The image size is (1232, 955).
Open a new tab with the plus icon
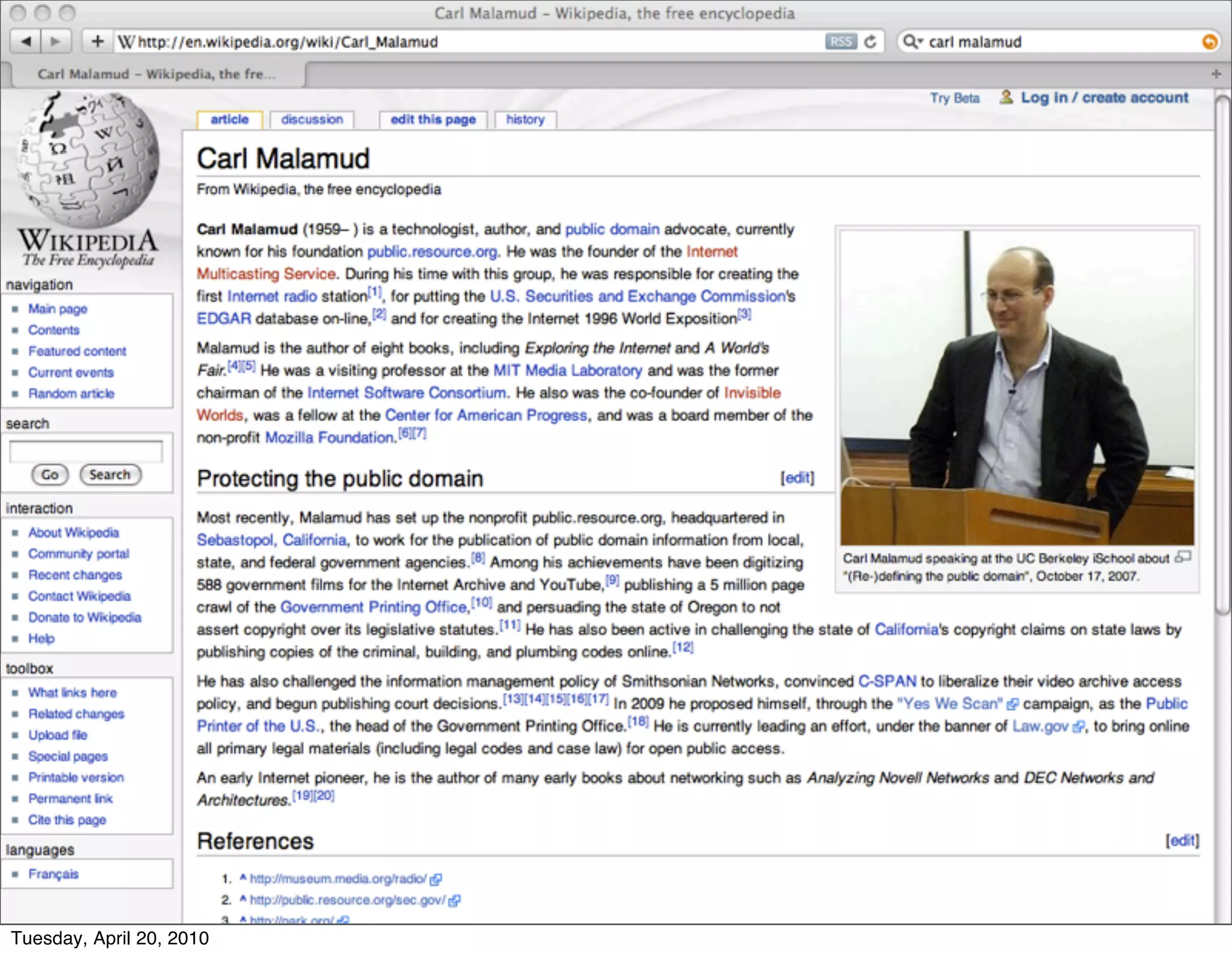(1216, 74)
